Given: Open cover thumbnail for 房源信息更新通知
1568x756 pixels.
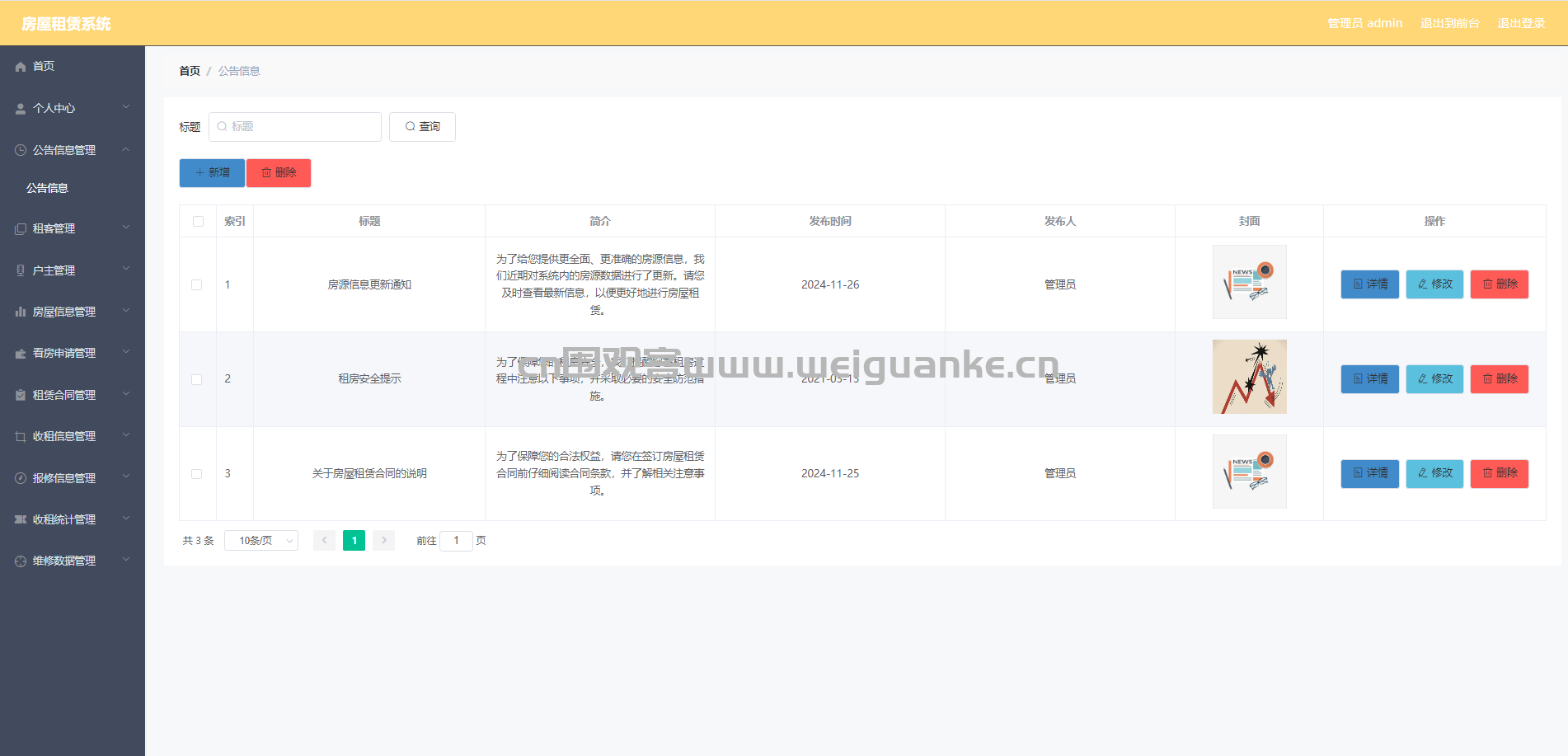Looking at the screenshot, I should [1249, 282].
